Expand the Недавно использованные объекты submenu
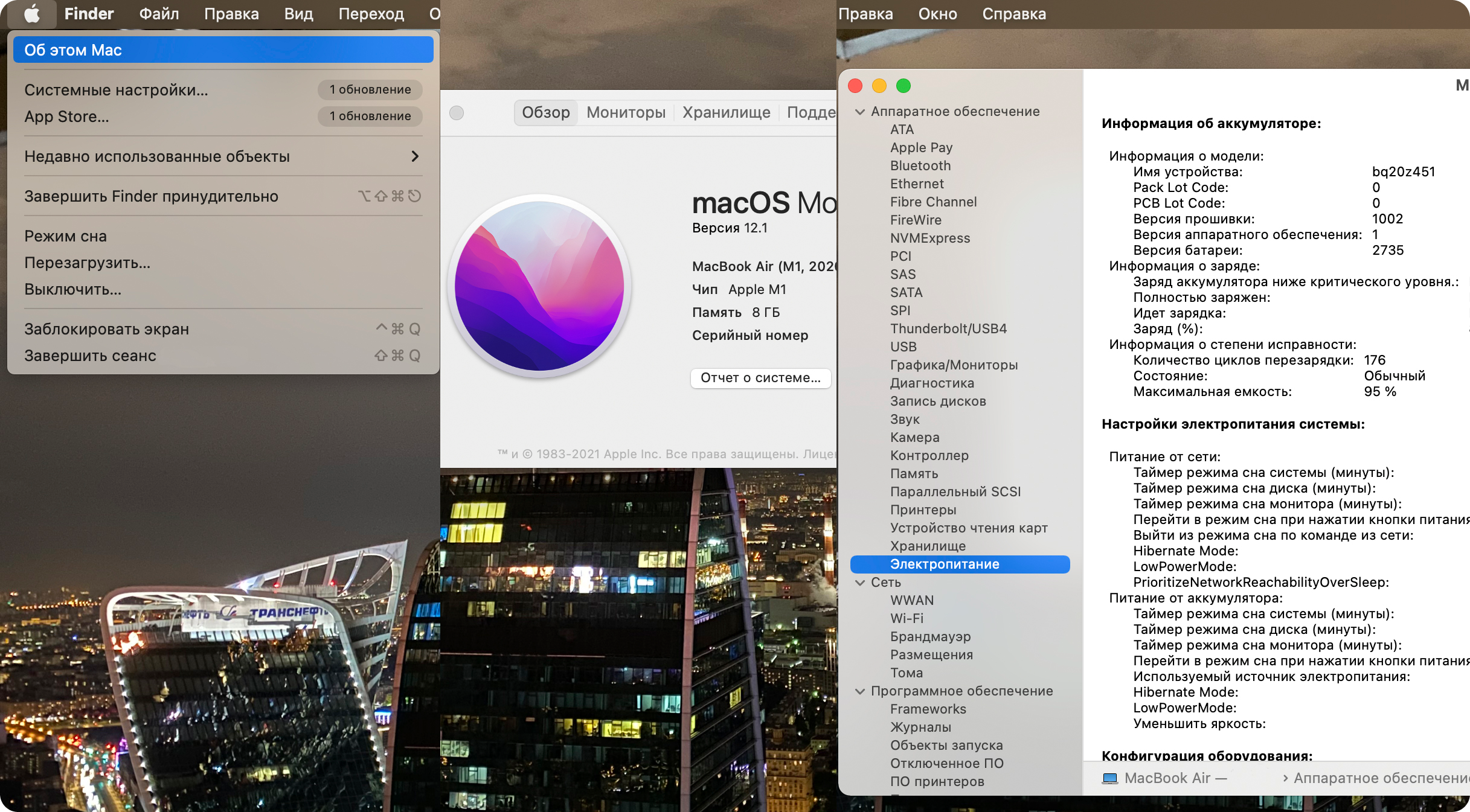This screenshot has width=1470, height=812. pos(223,156)
